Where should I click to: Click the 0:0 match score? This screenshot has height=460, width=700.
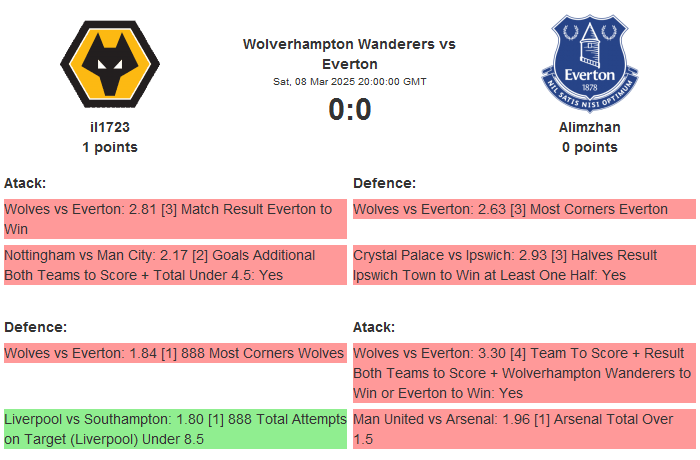point(349,109)
